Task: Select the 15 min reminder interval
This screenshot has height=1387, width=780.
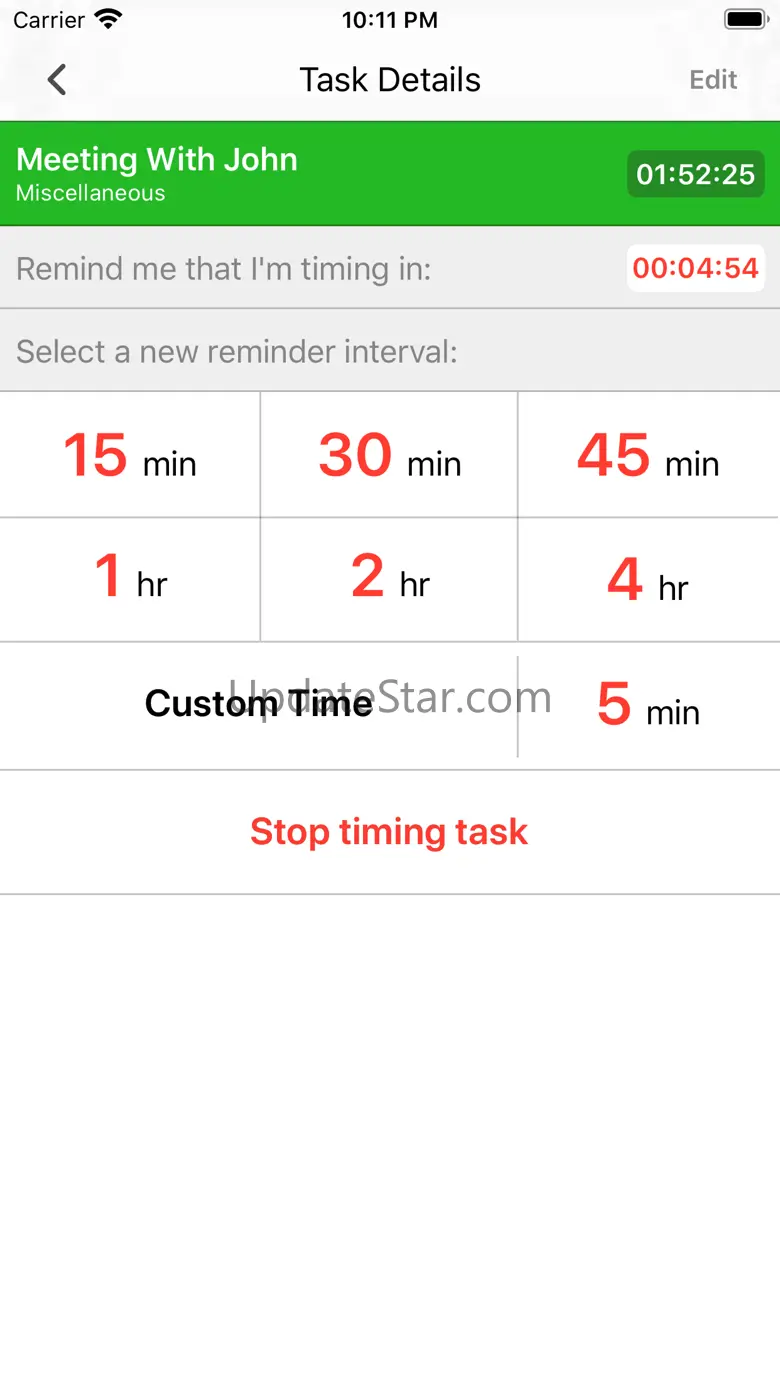Action: point(130,456)
